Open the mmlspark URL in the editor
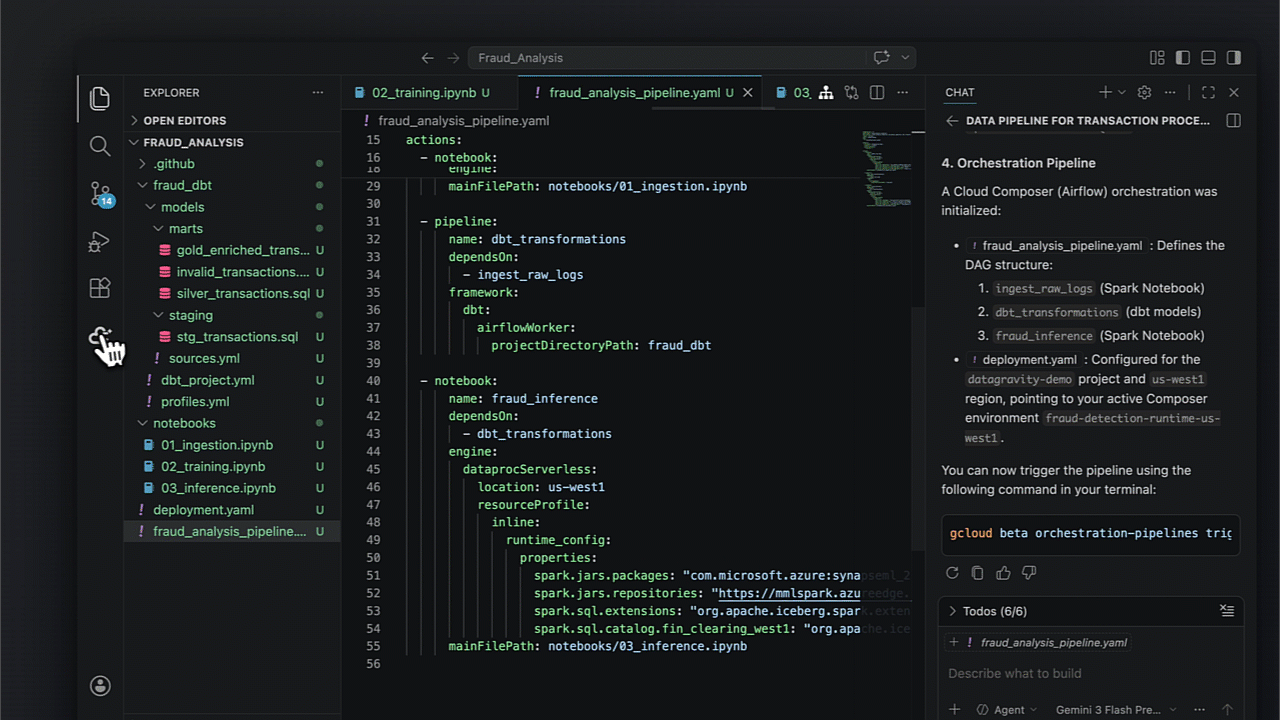The image size is (1280, 720). coord(789,593)
